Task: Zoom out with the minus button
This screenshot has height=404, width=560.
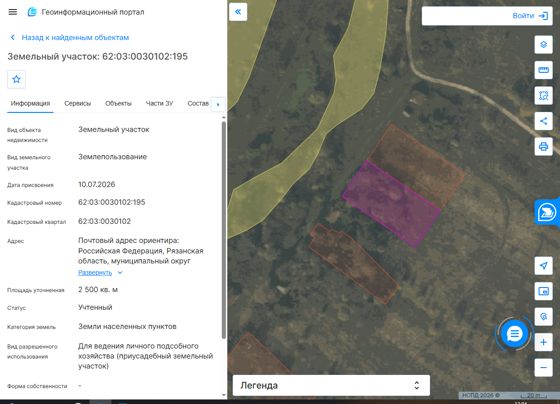Action: pos(543,368)
